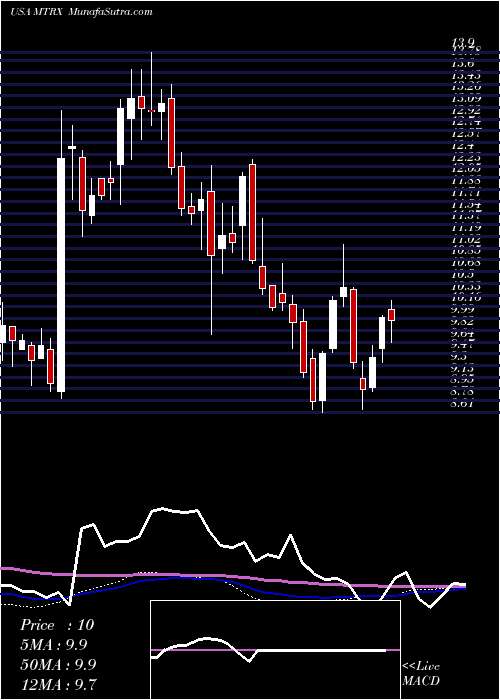The image size is (500, 700).
Task: Click the 10.5 price axis label
Action: click(462, 275)
